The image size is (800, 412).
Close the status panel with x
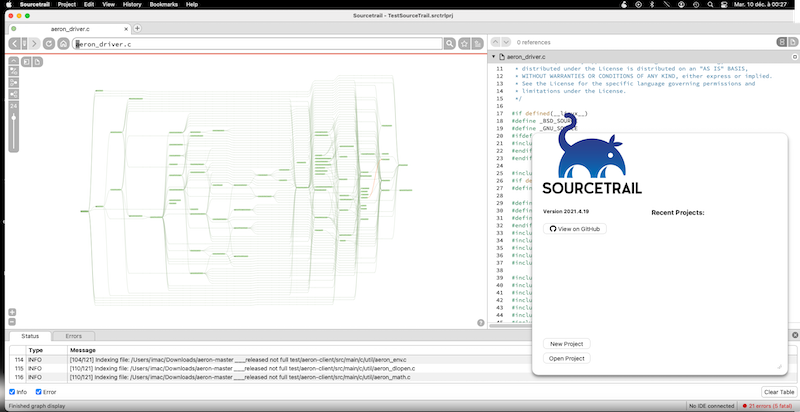(795, 335)
